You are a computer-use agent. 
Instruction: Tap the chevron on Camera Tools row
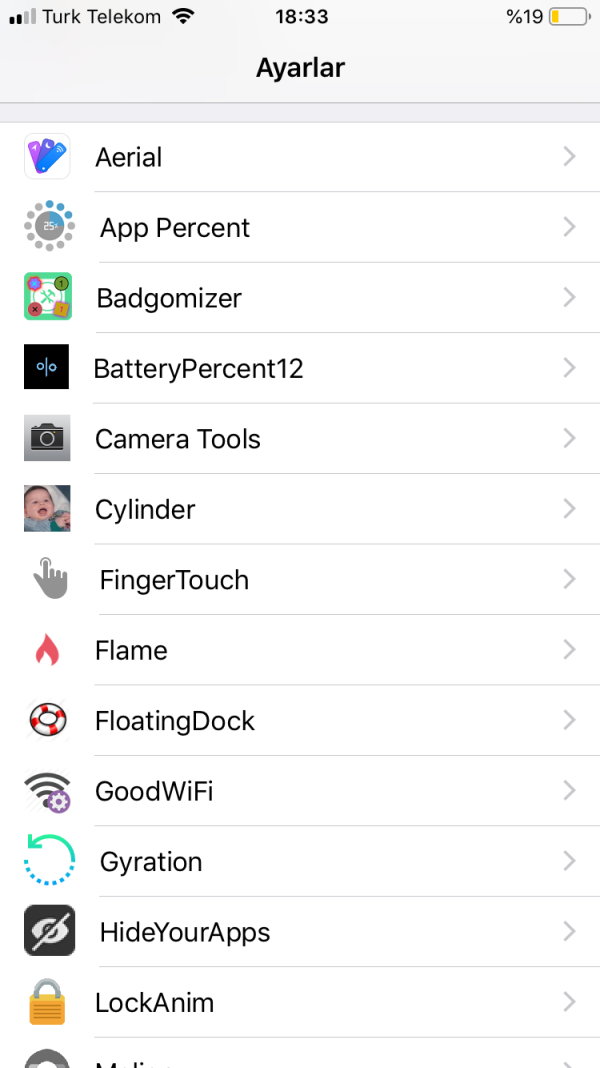[569, 438]
